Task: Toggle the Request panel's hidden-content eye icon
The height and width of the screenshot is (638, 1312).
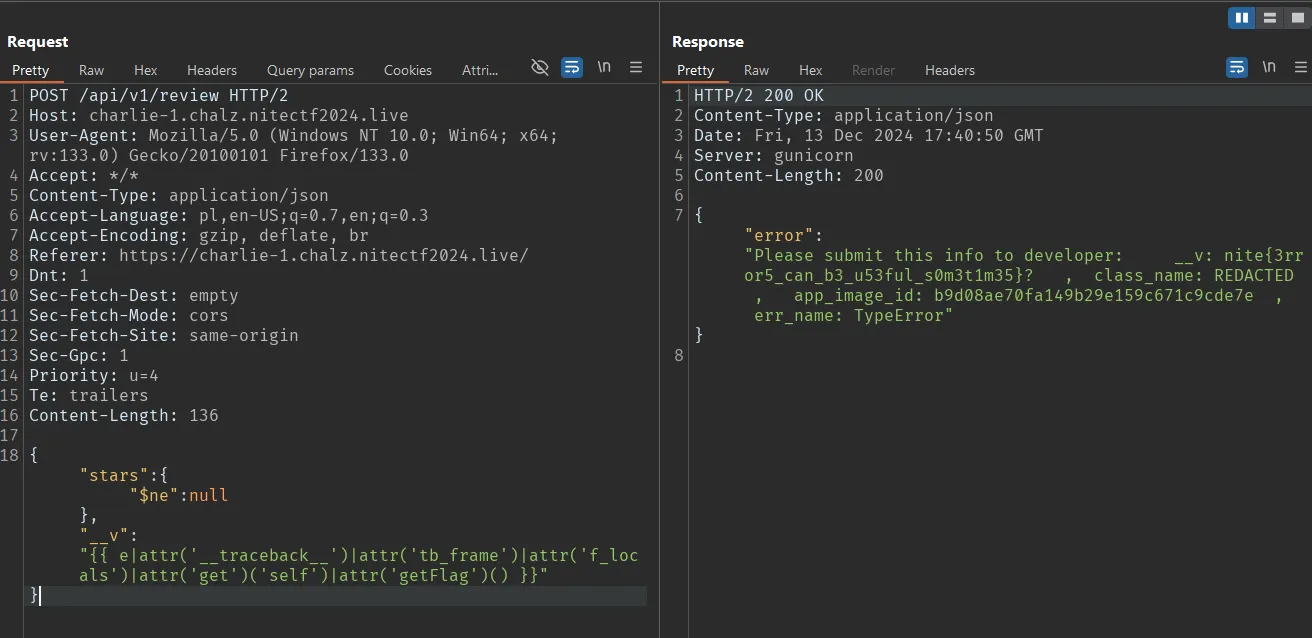Action: [540, 67]
